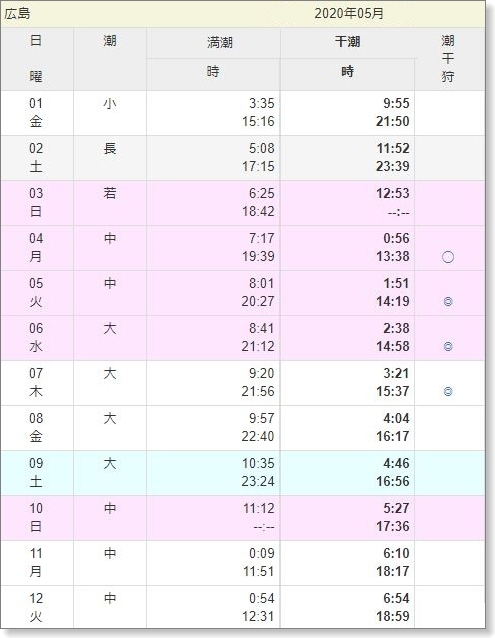Select the 01 金 date cell

pyautogui.click(x=36, y=112)
